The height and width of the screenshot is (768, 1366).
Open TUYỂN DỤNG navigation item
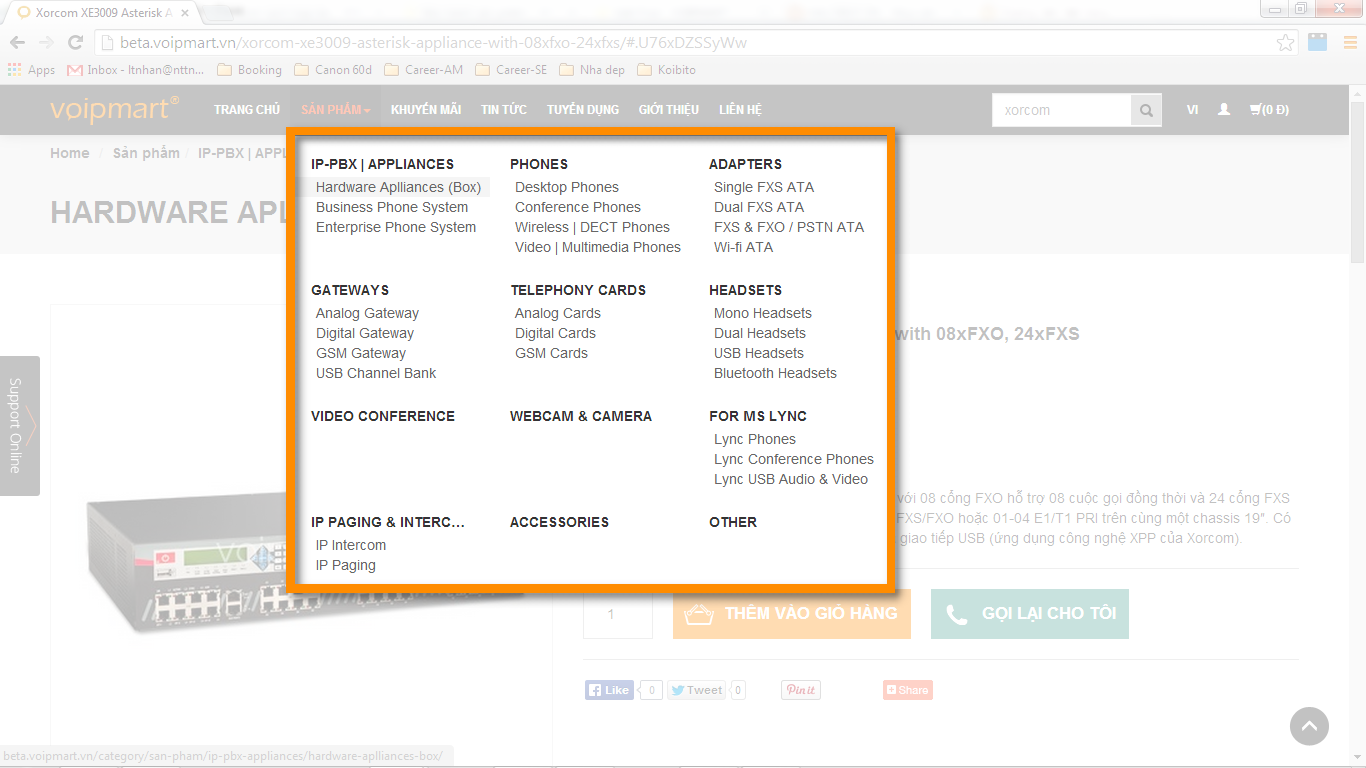tap(583, 110)
